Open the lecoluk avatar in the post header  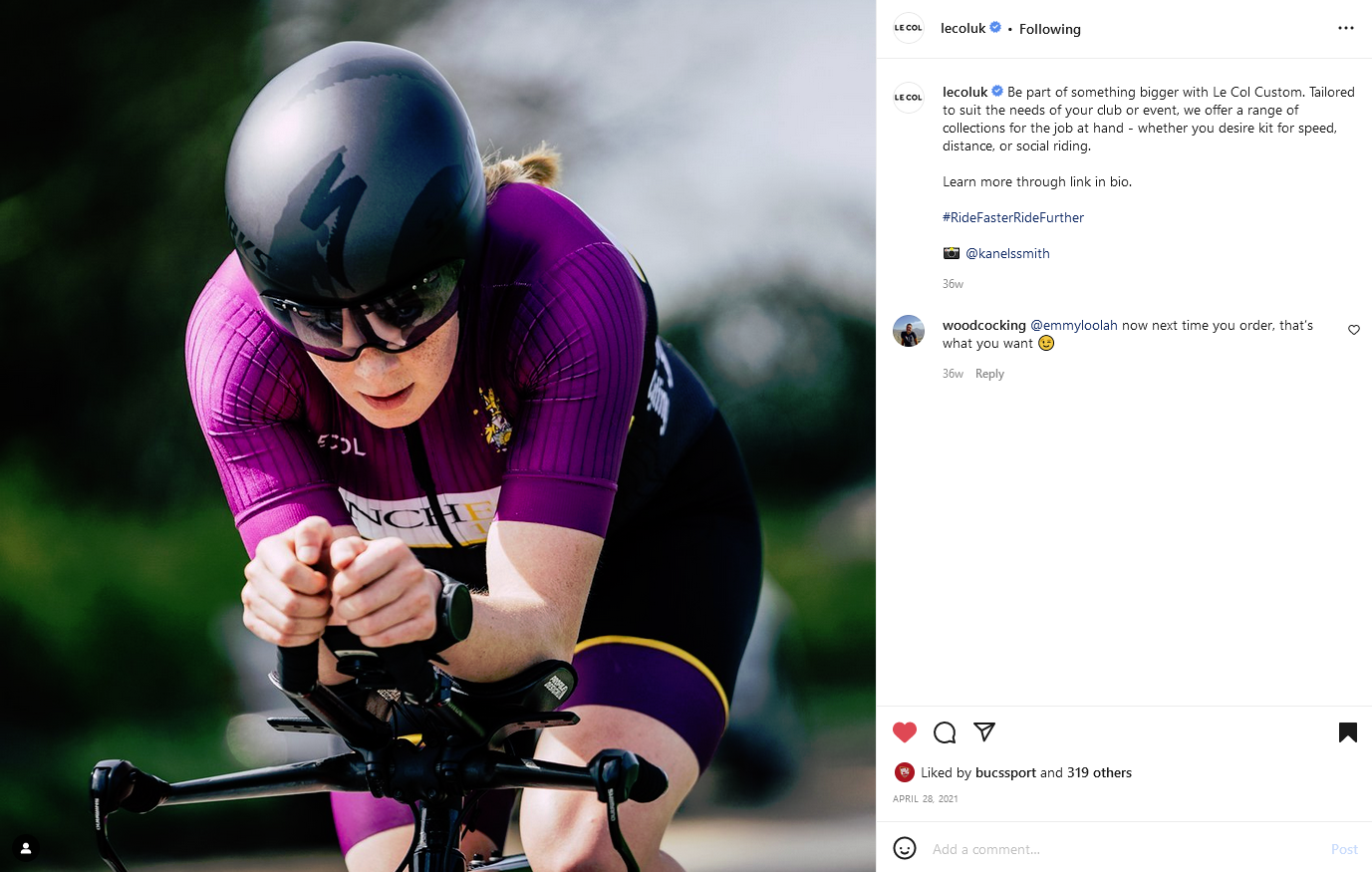click(x=908, y=28)
